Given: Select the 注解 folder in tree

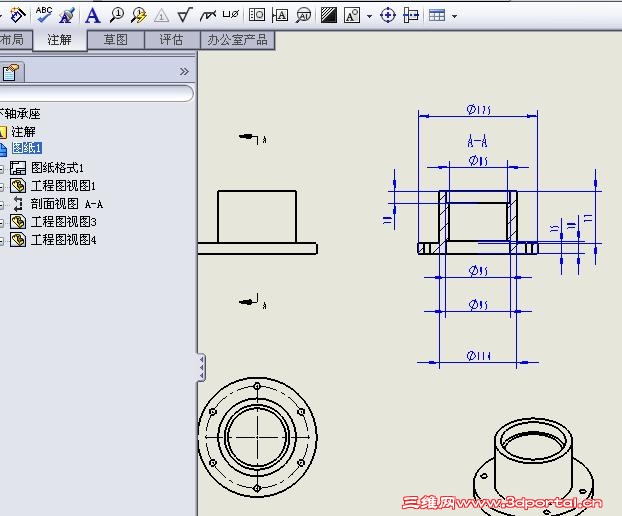Looking at the screenshot, I should click(23, 131).
